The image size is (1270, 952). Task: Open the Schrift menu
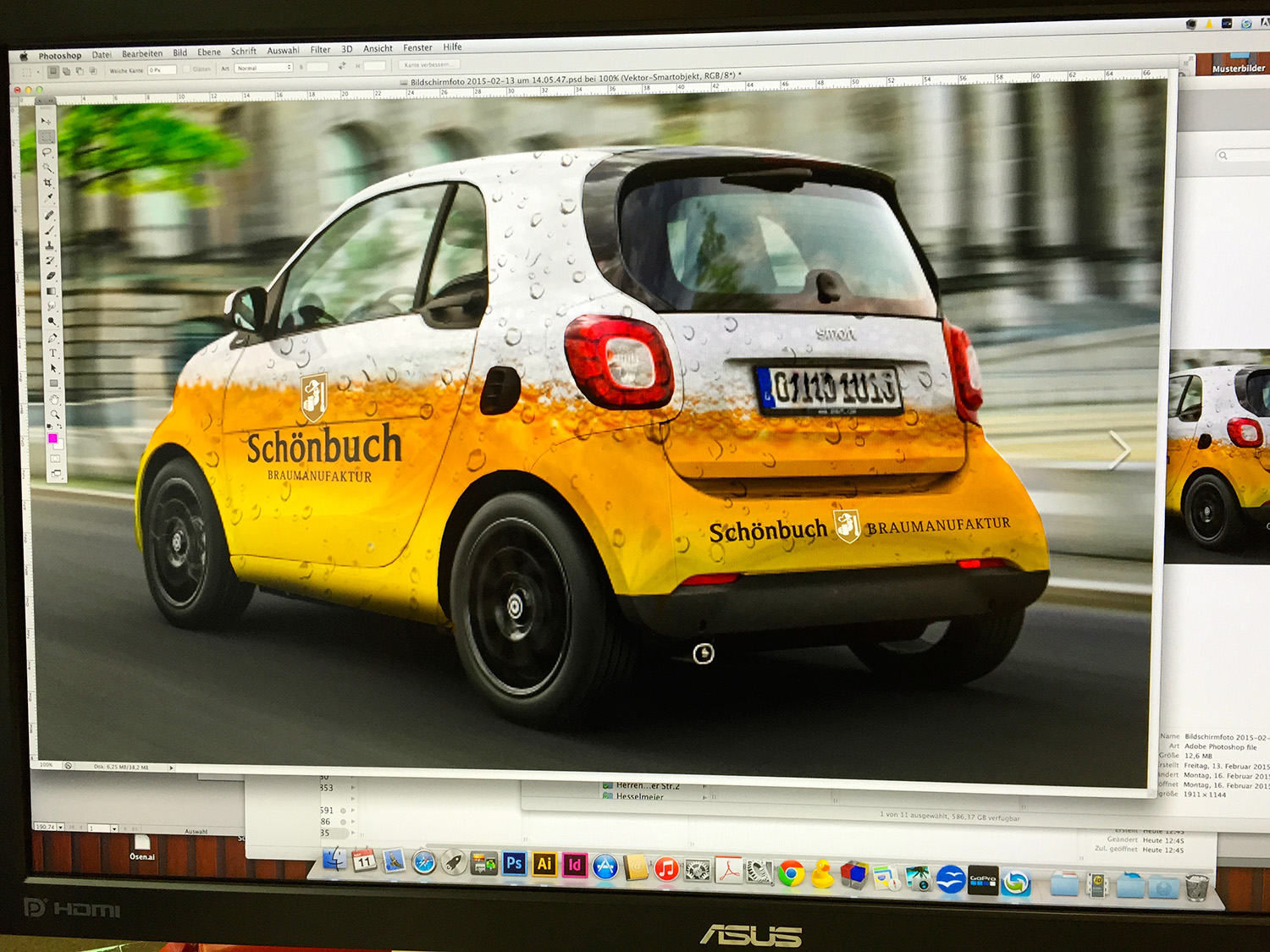pyautogui.click(x=244, y=51)
